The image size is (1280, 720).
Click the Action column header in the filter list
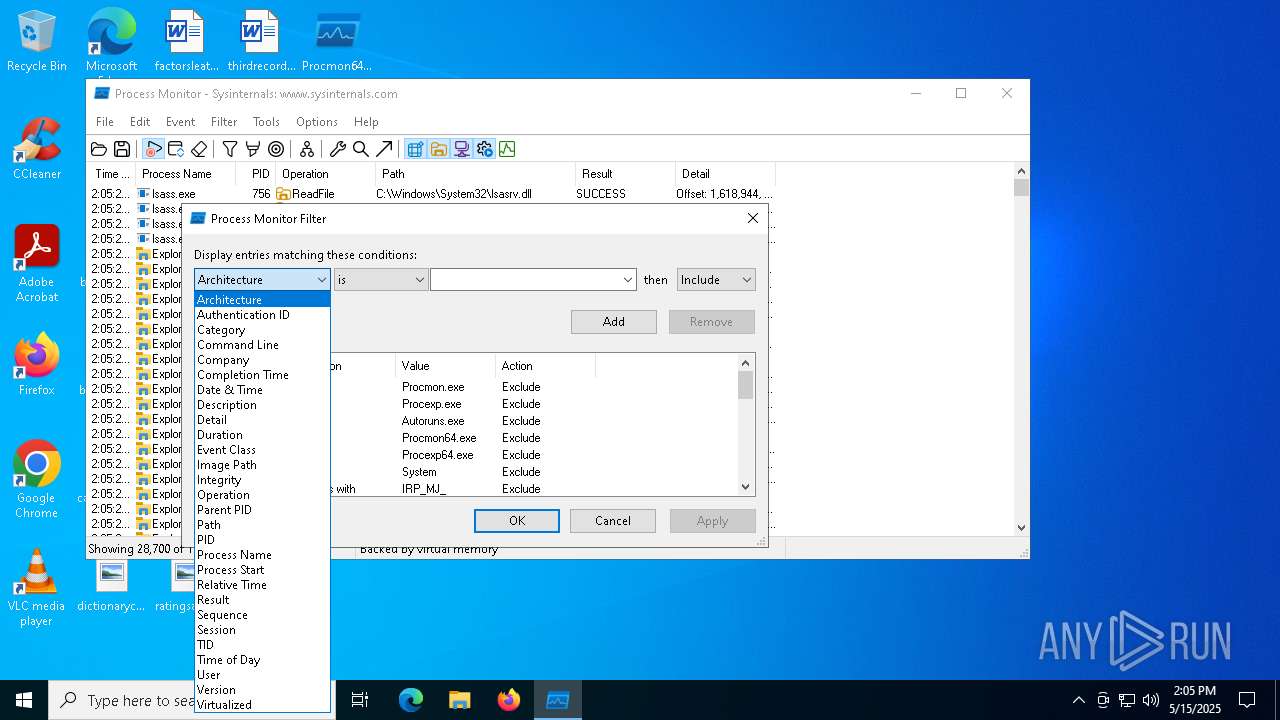(x=545, y=366)
